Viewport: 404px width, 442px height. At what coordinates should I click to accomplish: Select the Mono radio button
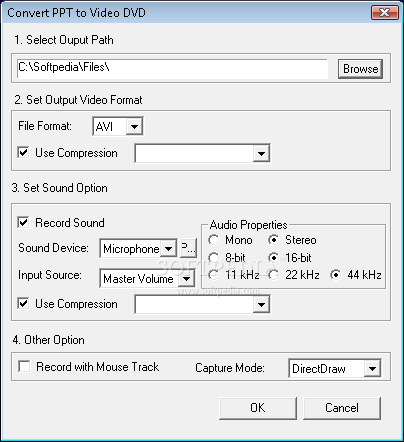pyautogui.click(x=213, y=240)
